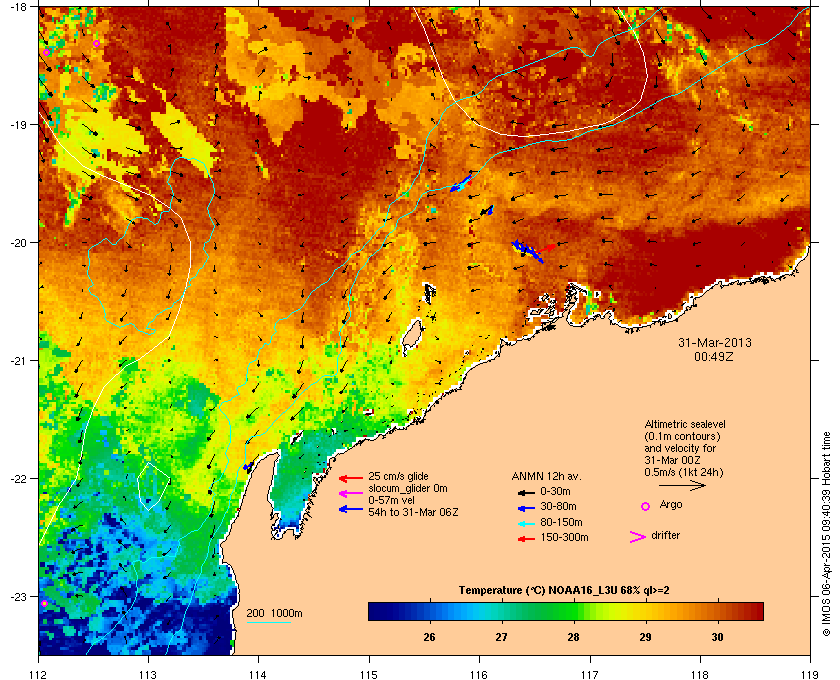Screen dimensions: 840x680
Task: Click the small white closed contour near 22°S 113°E
Action: click(x=153, y=486)
